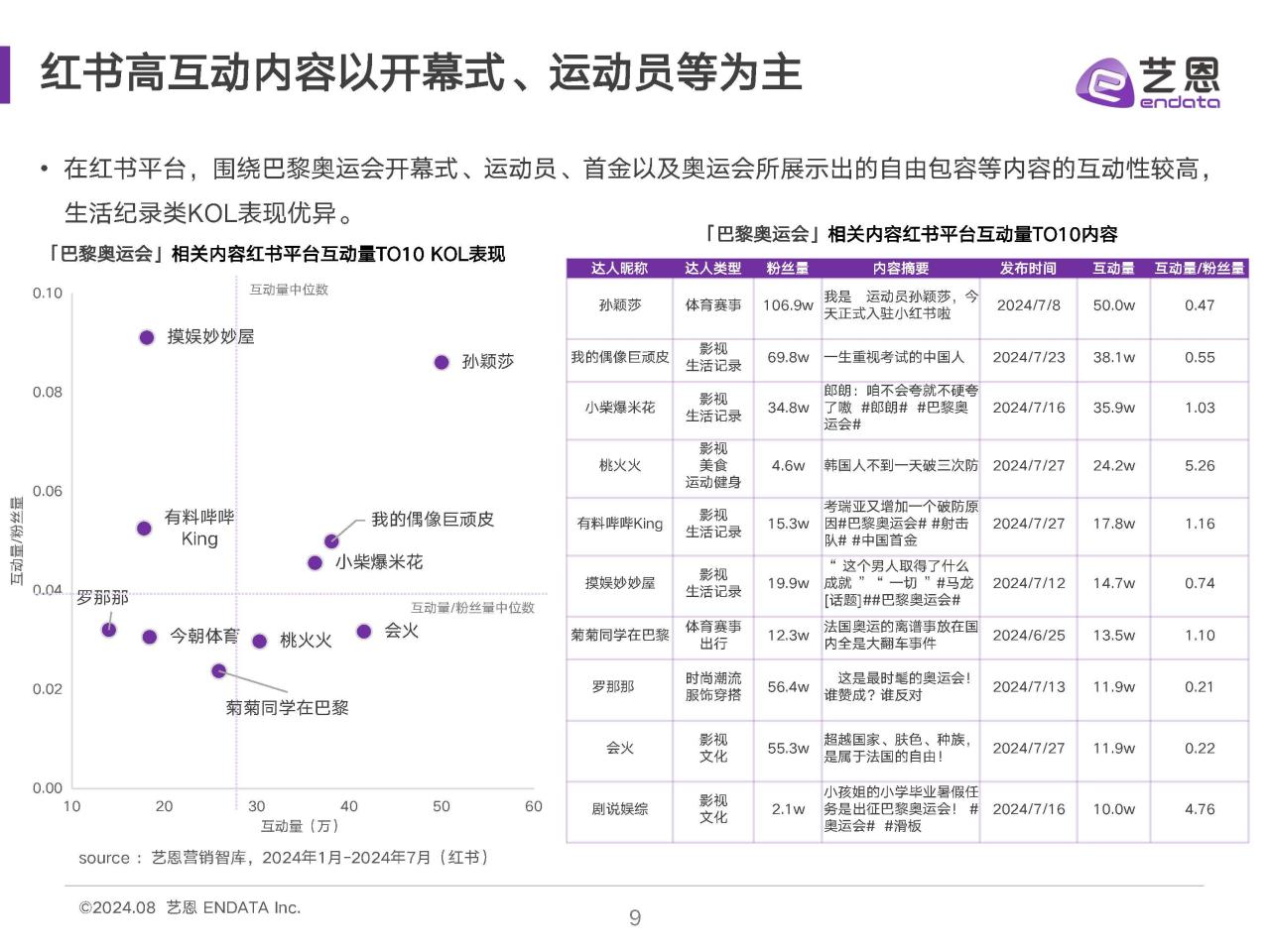Click the 菊菊同学在巴黎 chart label
The image size is (1270, 952).
287,708
